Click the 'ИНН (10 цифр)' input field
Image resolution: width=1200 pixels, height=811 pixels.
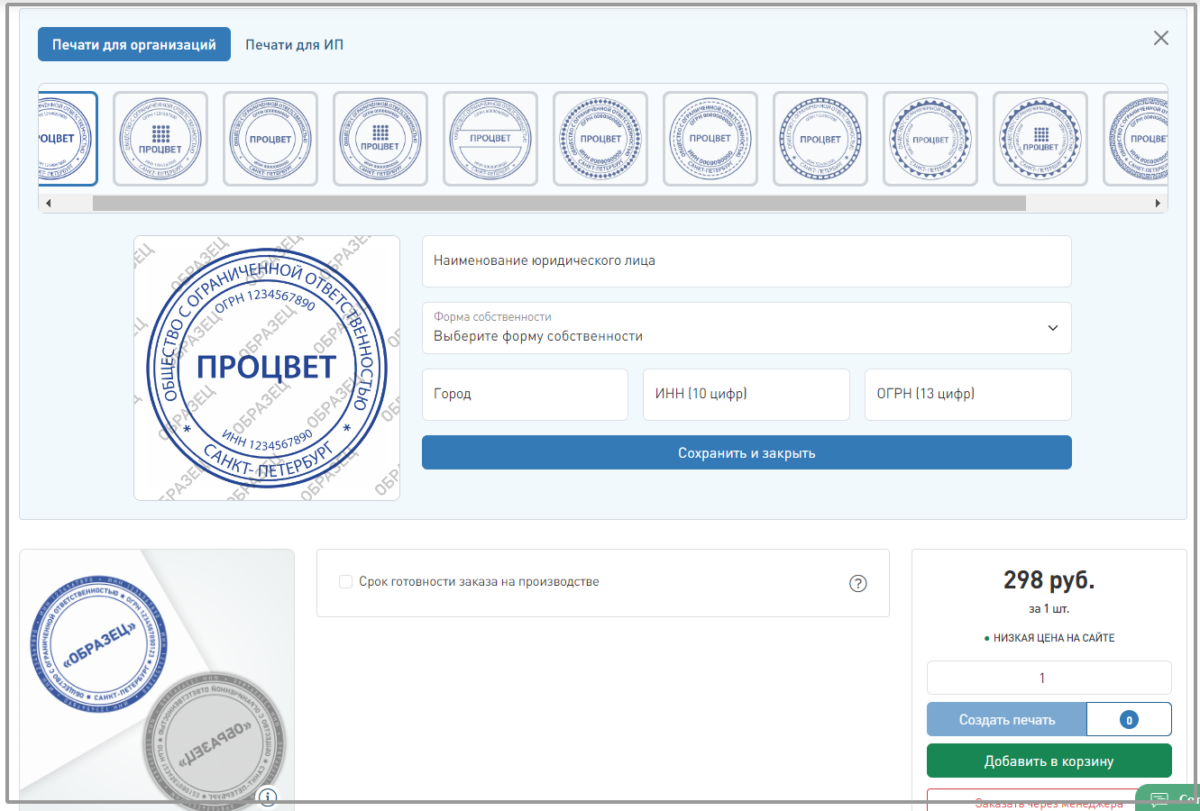tap(746, 394)
